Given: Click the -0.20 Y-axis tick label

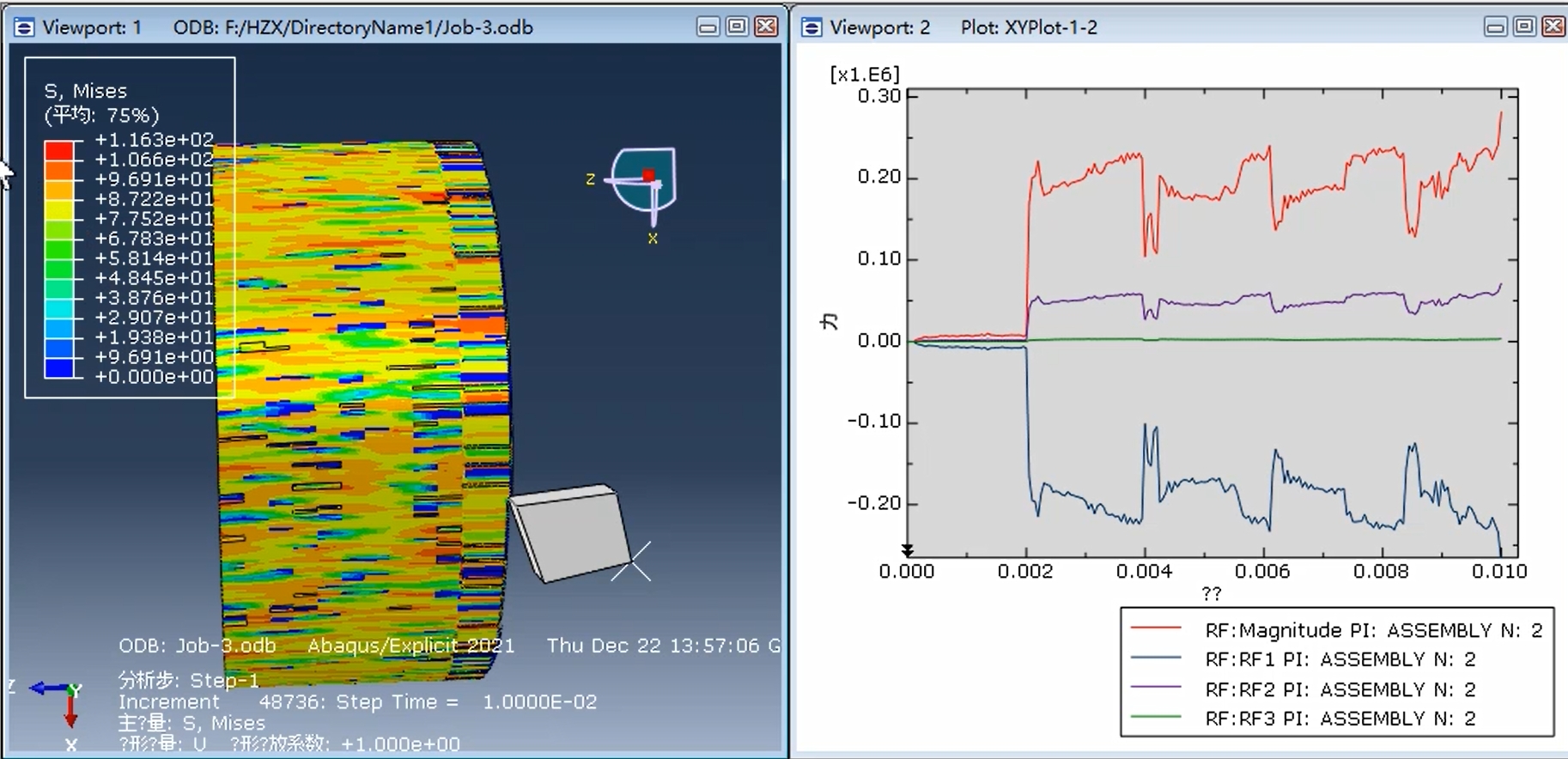Looking at the screenshot, I should [874, 503].
